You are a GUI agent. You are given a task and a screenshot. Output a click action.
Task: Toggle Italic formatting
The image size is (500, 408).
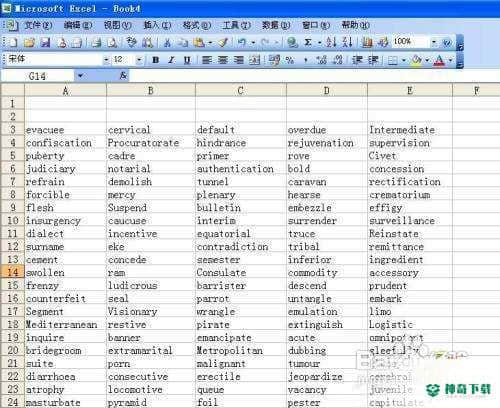[171, 60]
